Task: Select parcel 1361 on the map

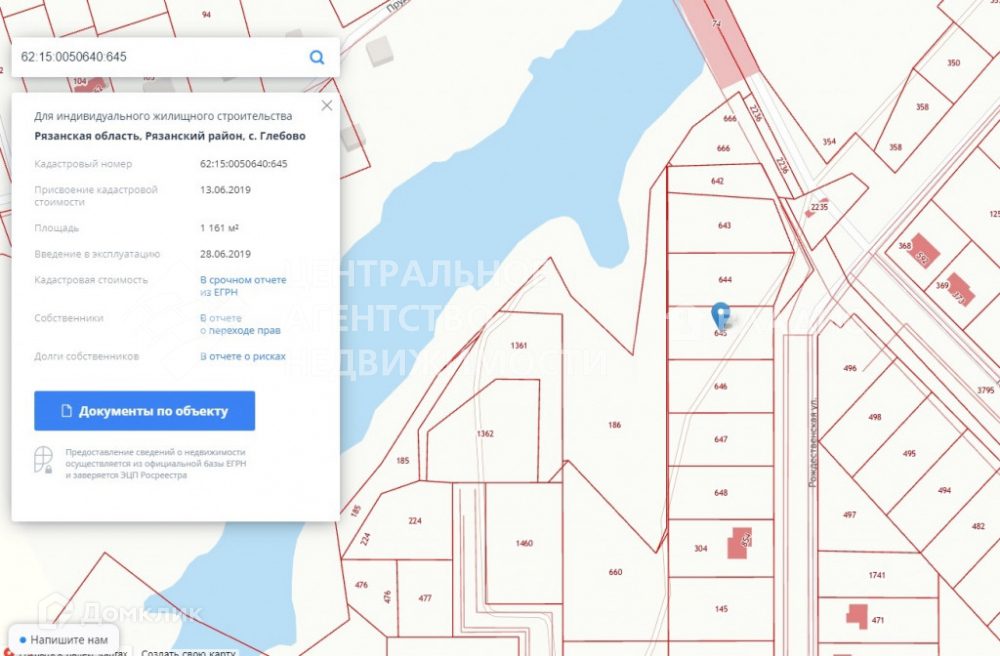Action: pos(518,346)
